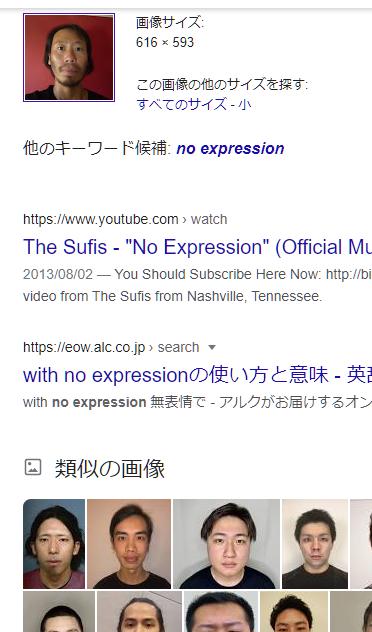Open the すべてのサイズ link
Screen dimensions: 372x632
182,104
